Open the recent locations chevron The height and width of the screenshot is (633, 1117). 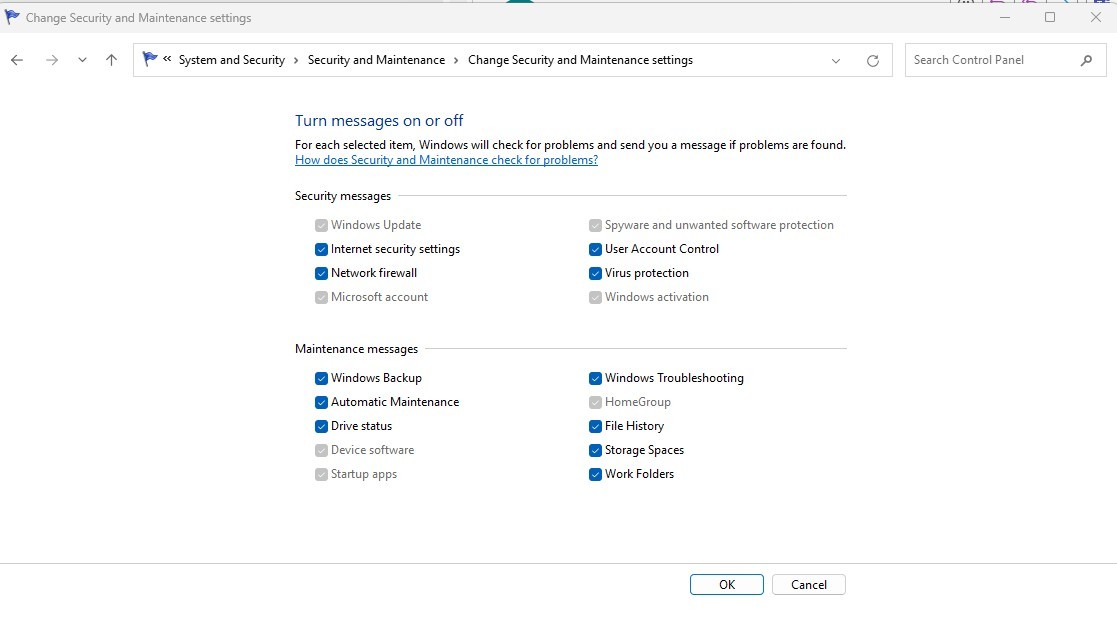[x=83, y=61]
